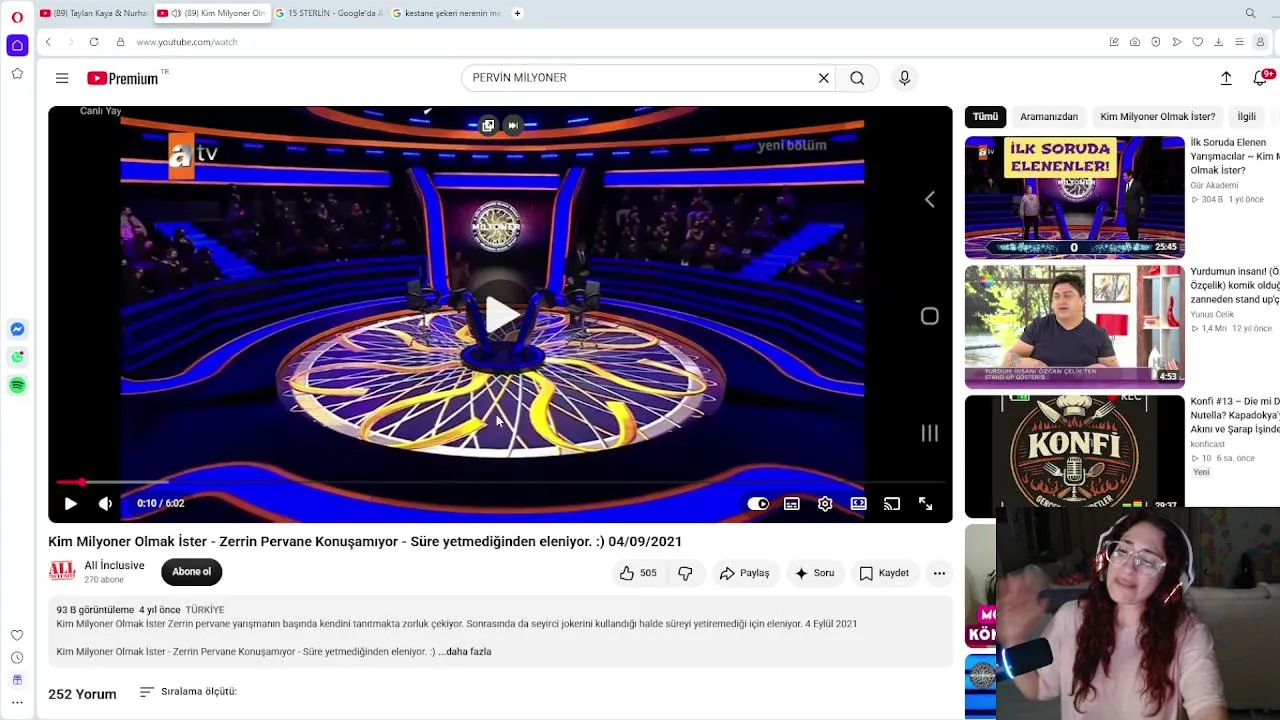Dislike the video

tap(686, 573)
